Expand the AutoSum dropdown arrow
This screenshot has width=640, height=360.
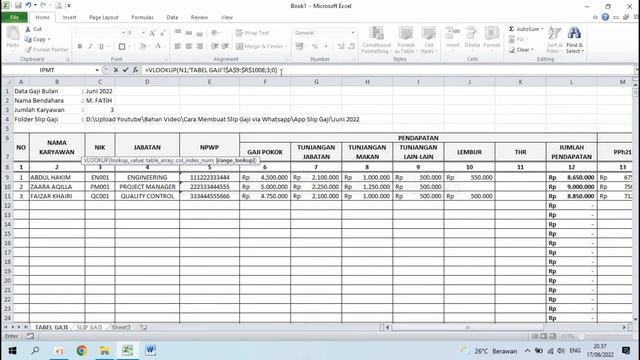click(x=542, y=29)
